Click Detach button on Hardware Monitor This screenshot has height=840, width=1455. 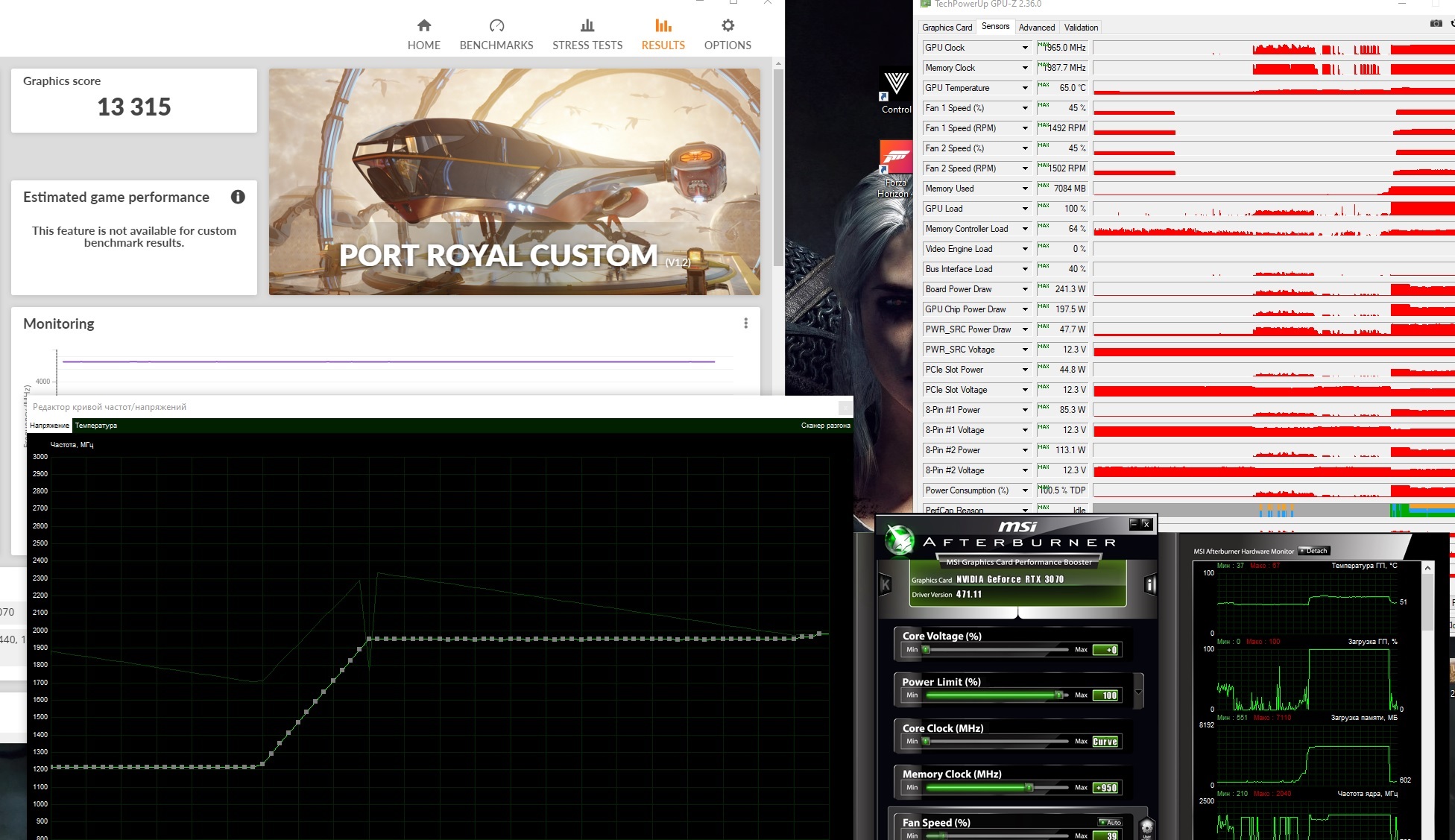1313,551
